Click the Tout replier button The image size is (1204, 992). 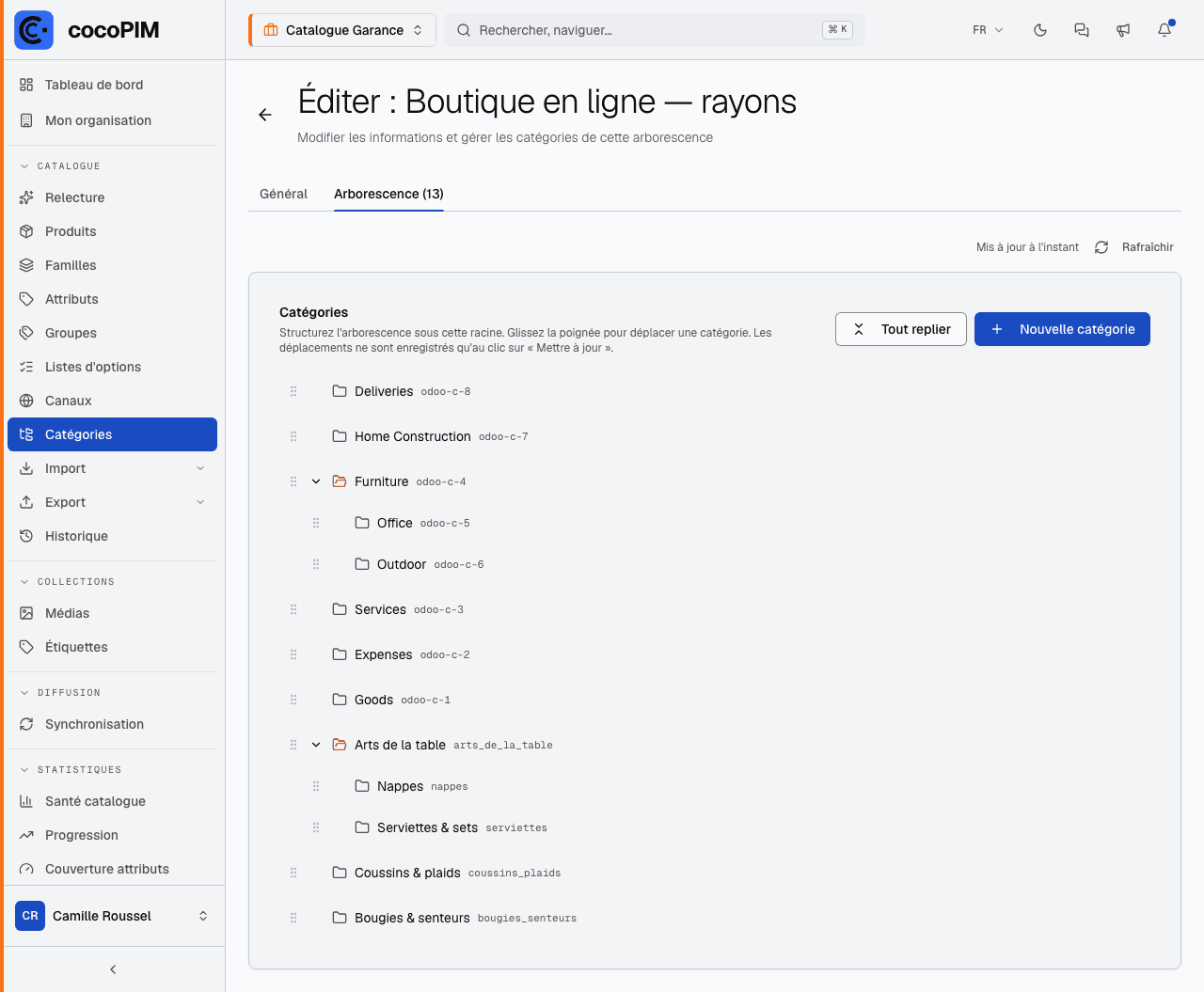(901, 329)
